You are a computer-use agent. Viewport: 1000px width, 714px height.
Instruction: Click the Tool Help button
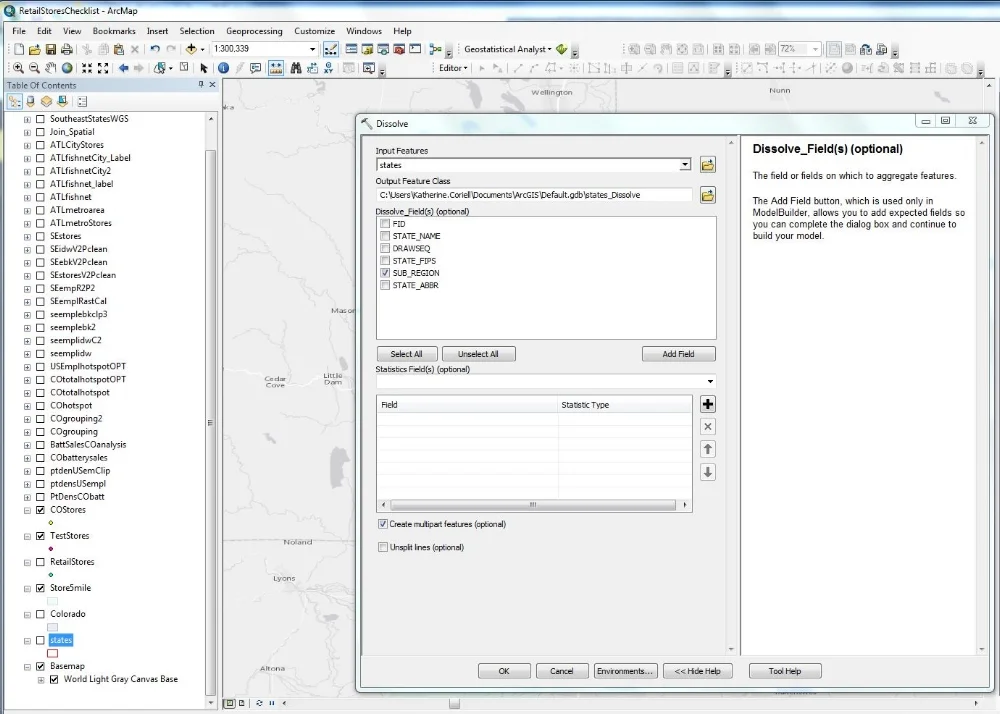pyautogui.click(x=784, y=671)
